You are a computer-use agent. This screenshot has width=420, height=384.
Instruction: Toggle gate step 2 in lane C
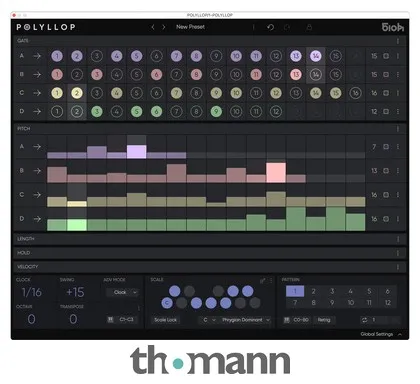[77, 93]
